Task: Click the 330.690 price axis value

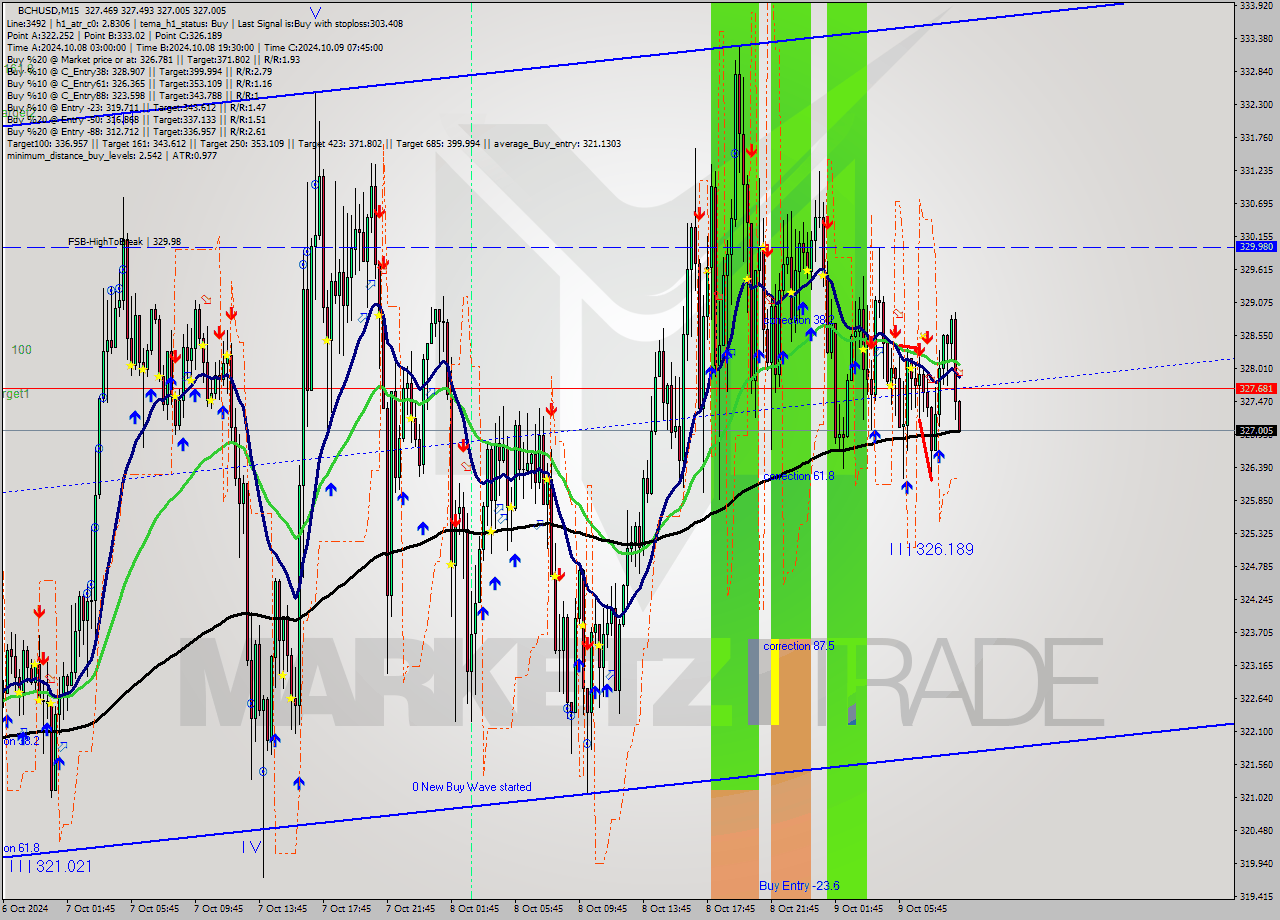Action: tap(1256, 203)
